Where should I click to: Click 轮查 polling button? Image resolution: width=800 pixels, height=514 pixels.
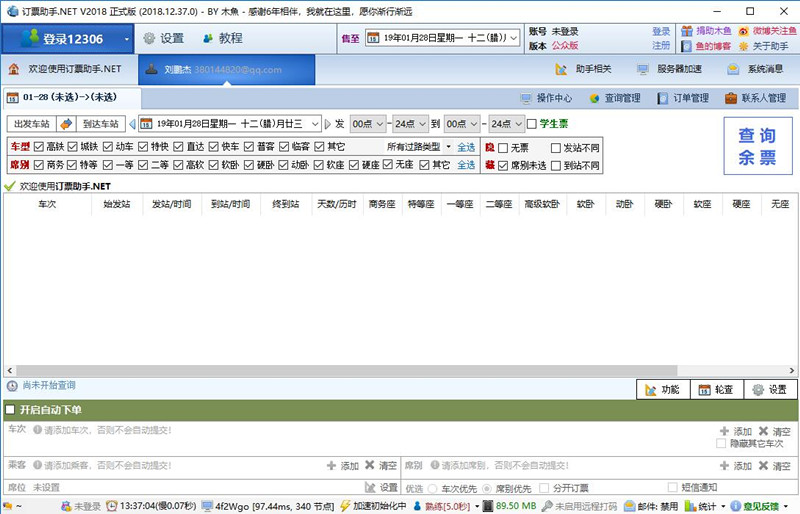coord(717,390)
